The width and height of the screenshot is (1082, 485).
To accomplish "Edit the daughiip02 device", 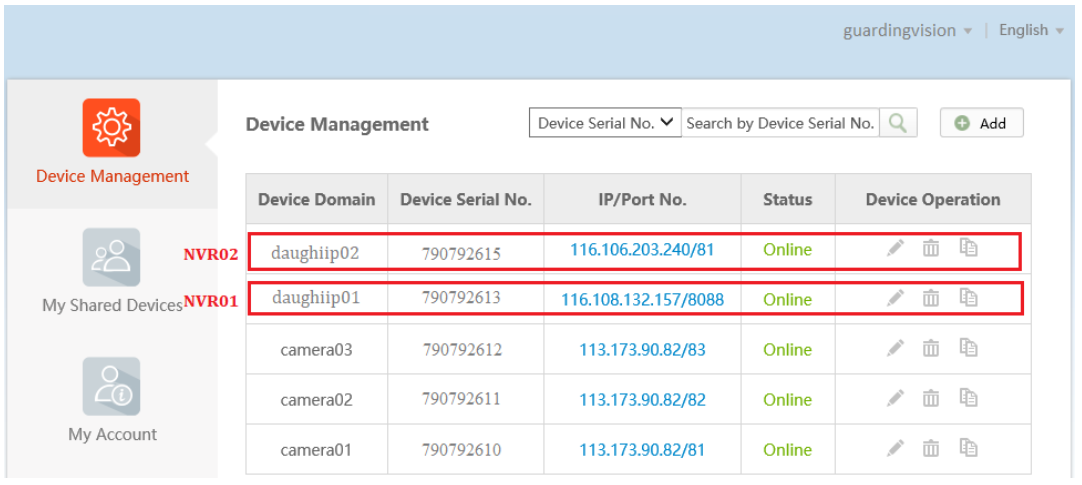I will 895,248.
